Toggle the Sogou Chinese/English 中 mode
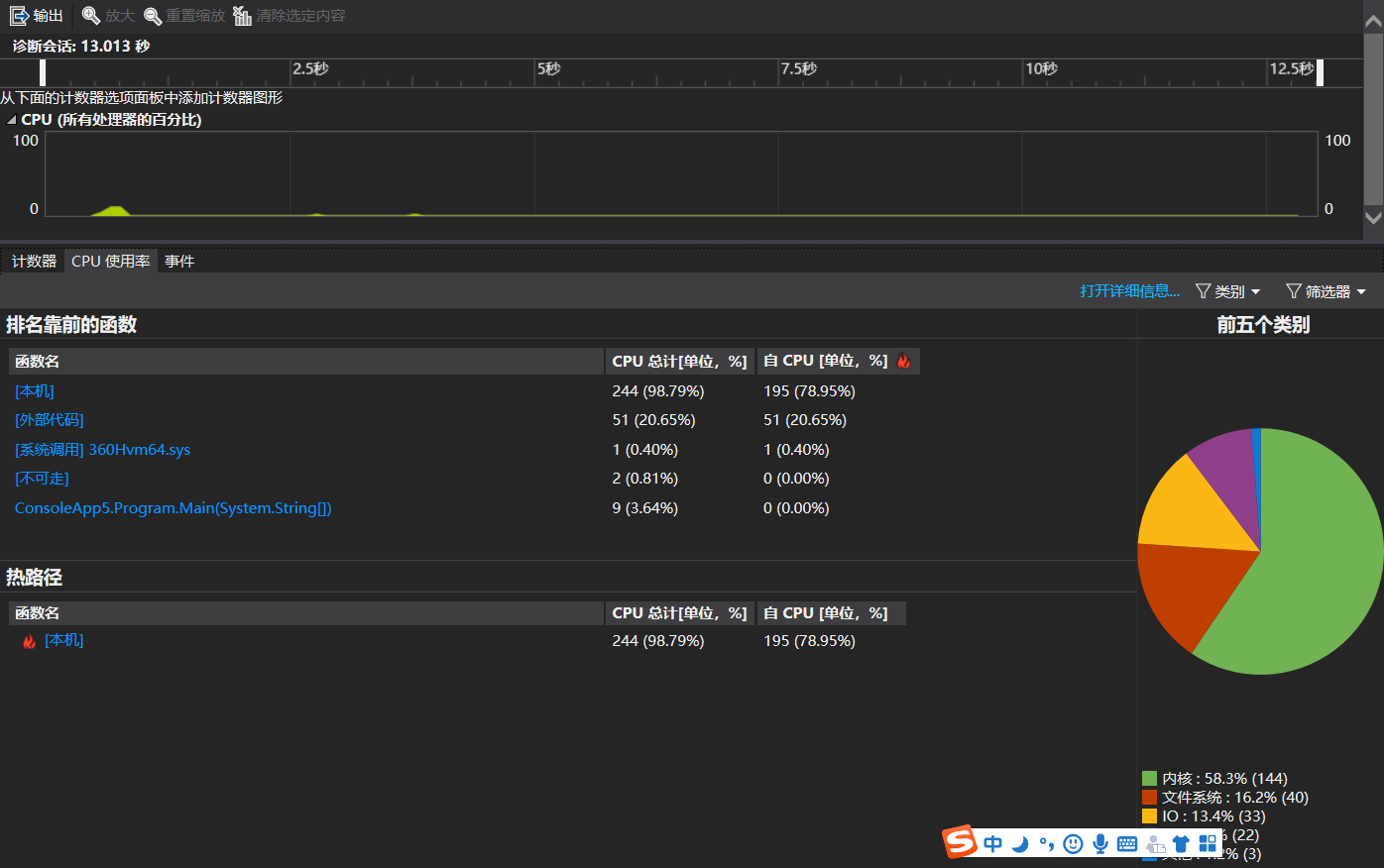Screen dimensions: 1384x868 coord(992,844)
